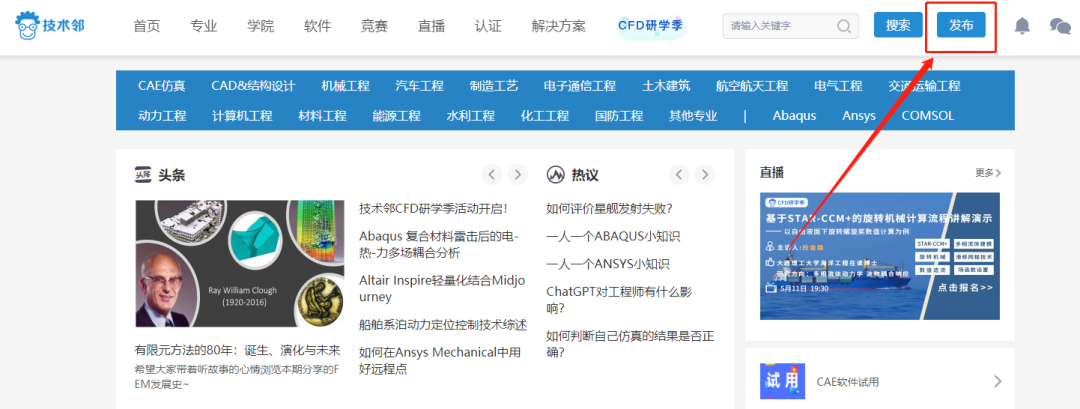1080x409 pixels.
Task: Open 更多 live broadcasts link
Action: click(x=988, y=173)
